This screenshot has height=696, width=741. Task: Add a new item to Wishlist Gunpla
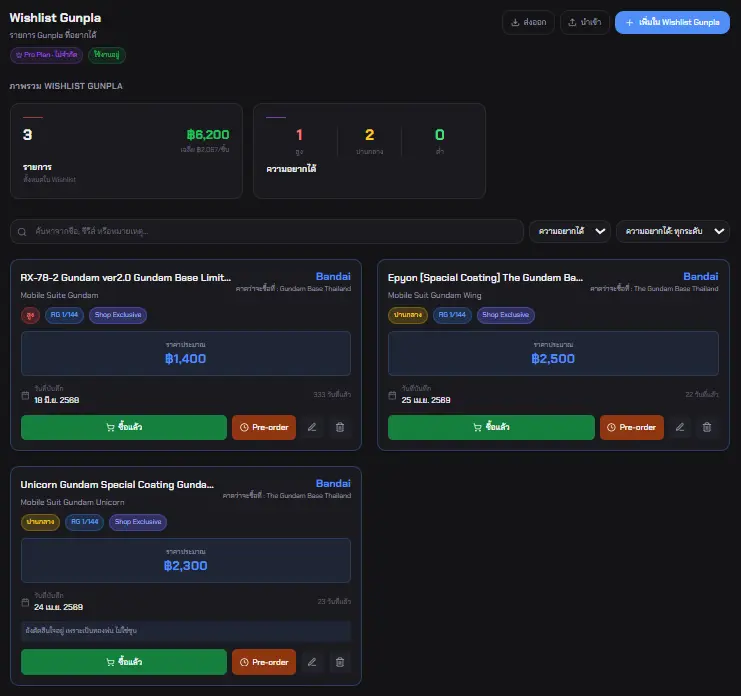(x=672, y=22)
